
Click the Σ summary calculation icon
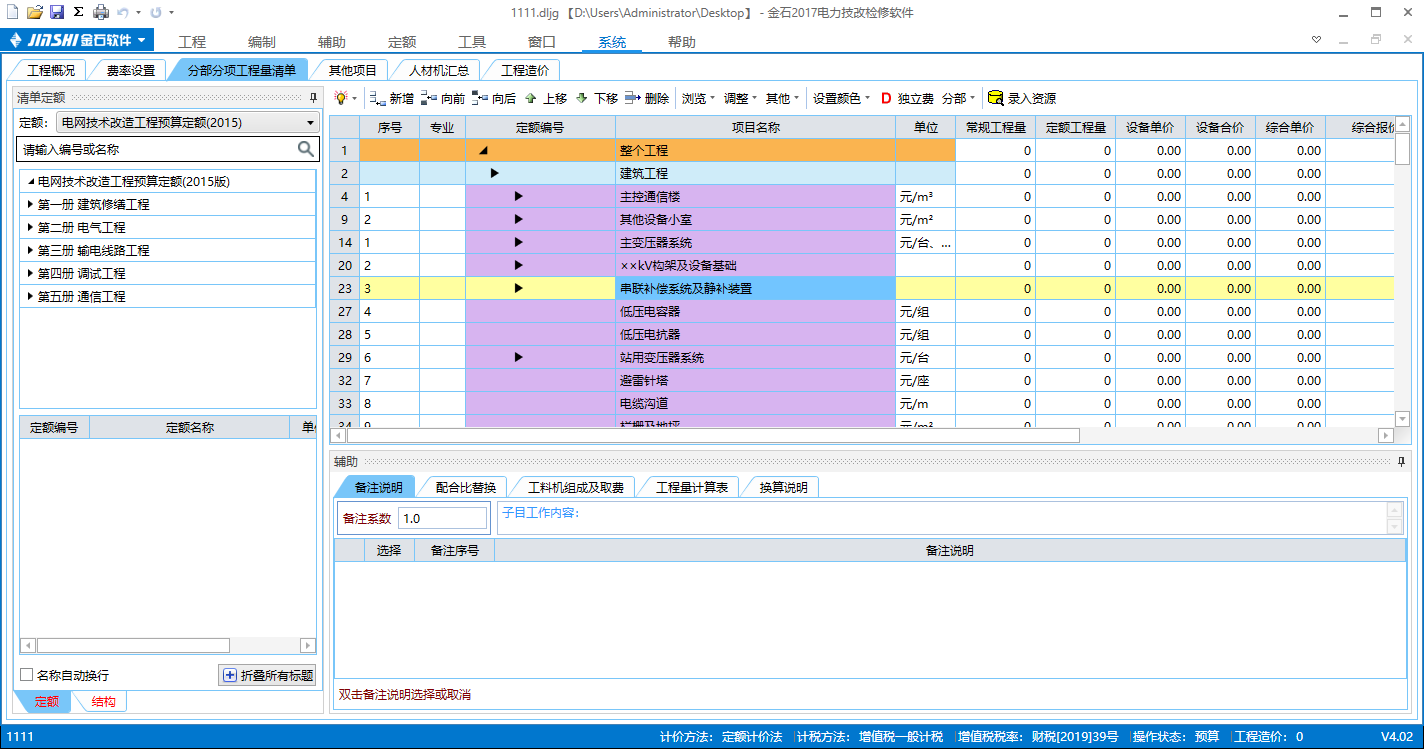[x=78, y=12]
